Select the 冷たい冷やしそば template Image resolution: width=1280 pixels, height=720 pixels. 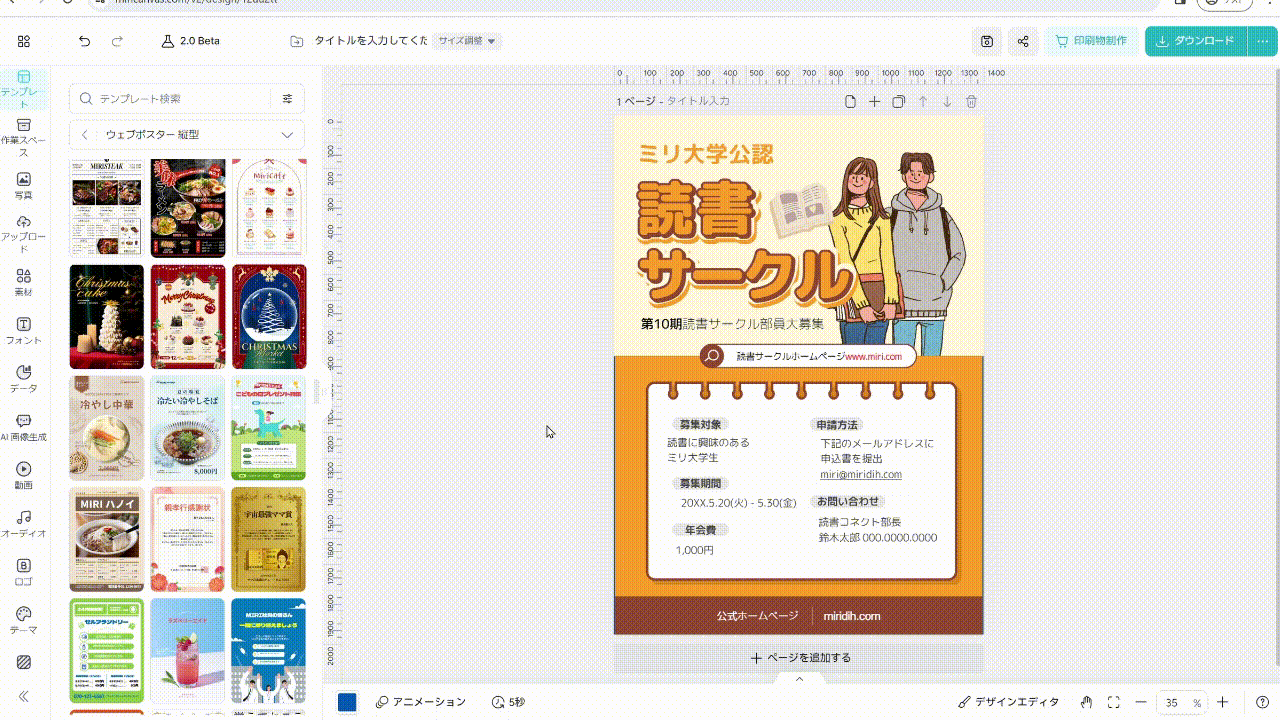(188, 428)
